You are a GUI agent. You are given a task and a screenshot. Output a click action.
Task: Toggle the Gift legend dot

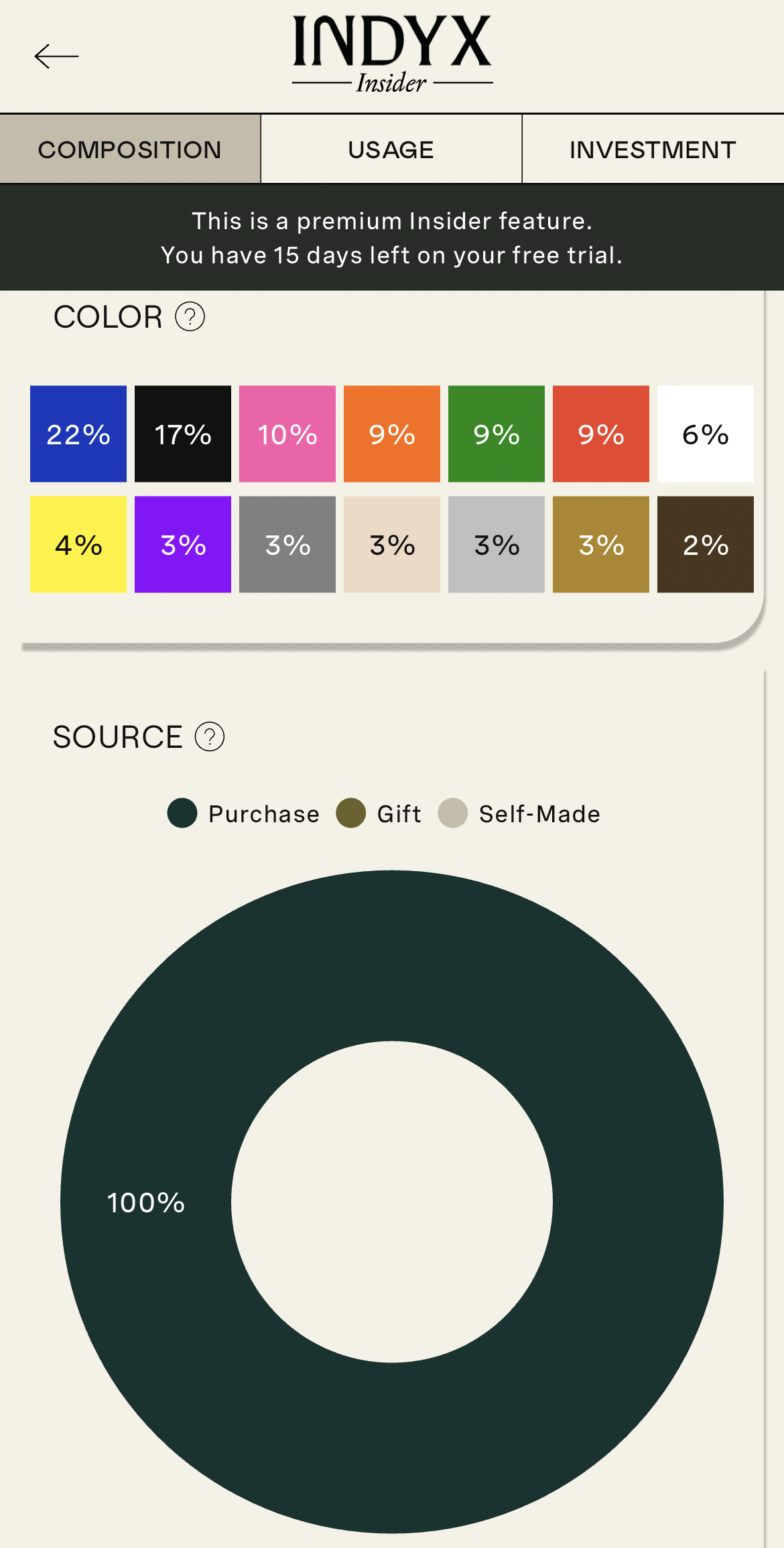[351, 814]
